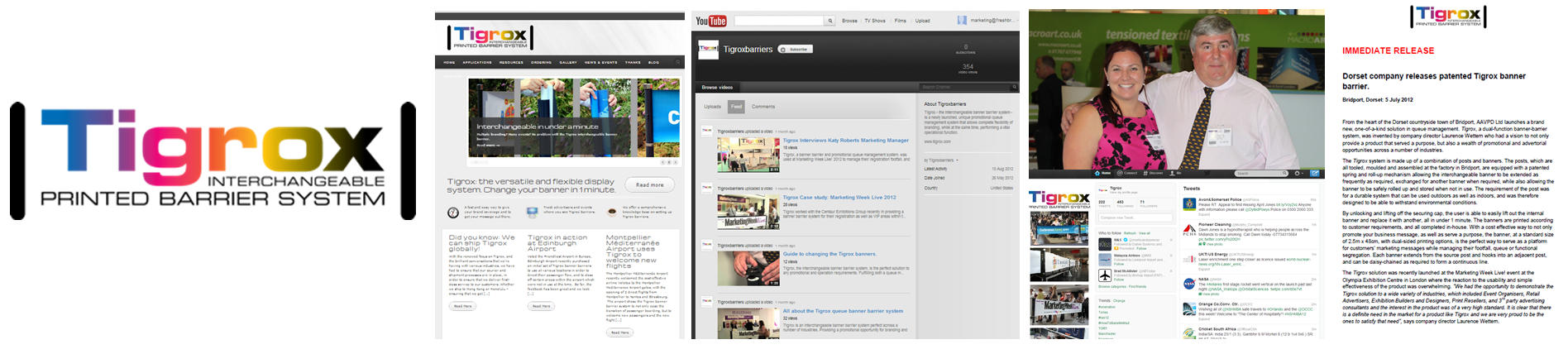This screenshot has height=354, width=1568.
Task: Select Comments tab on channel
Action: coord(763,106)
